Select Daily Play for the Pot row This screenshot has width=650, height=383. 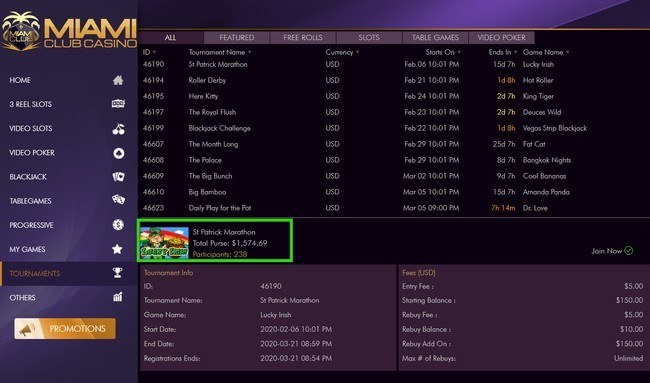[394, 208]
